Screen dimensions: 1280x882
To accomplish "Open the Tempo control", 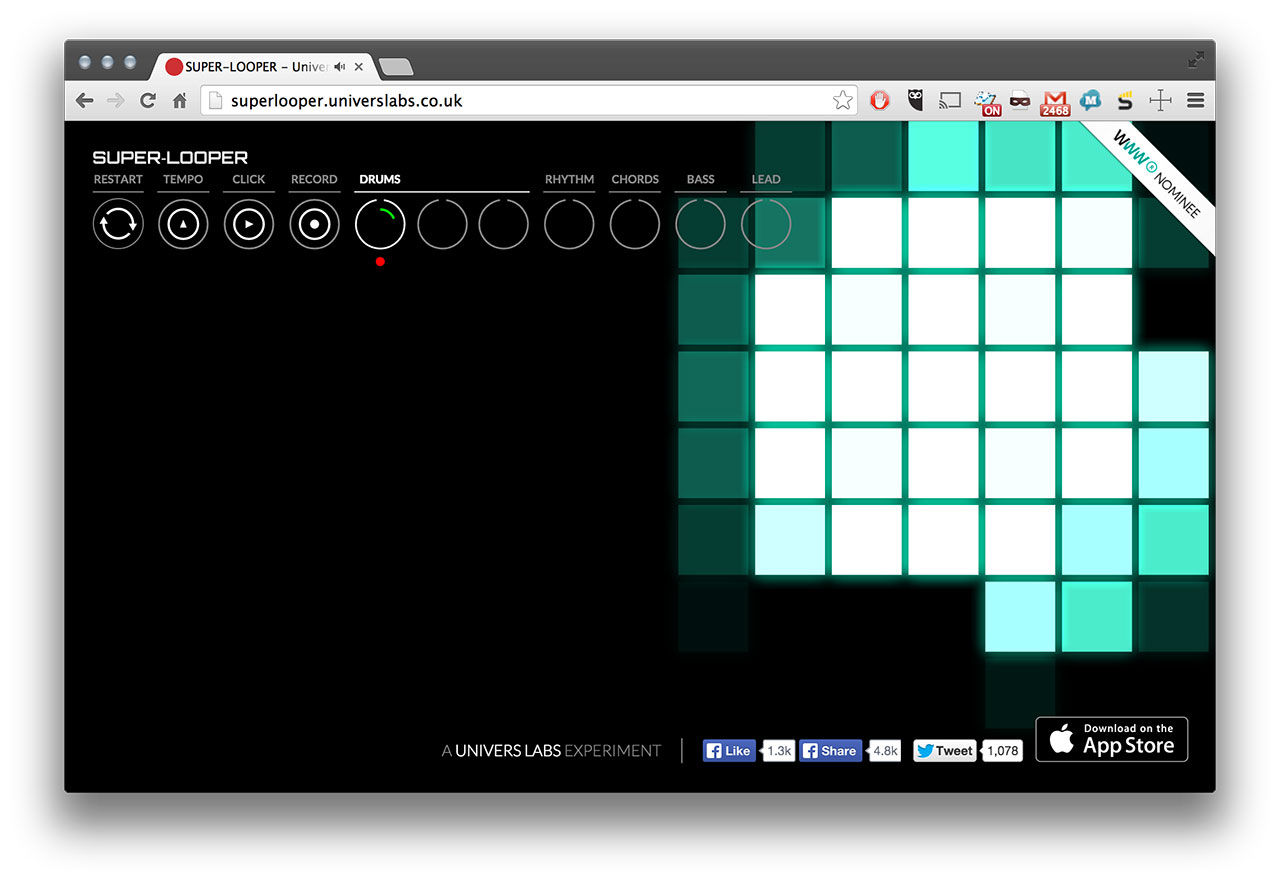I will (183, 224).
